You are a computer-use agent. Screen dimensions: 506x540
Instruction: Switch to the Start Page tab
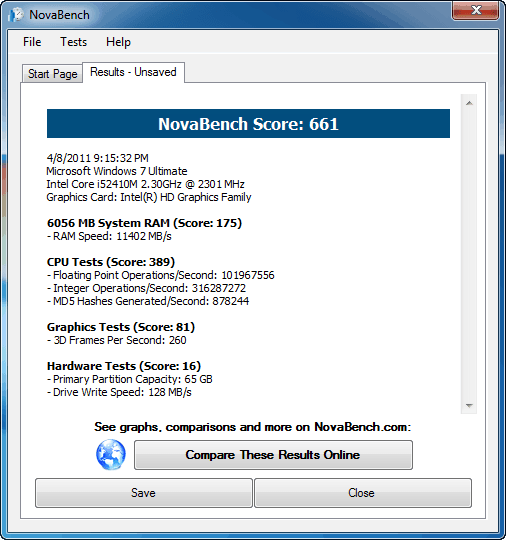pos(52,74)
